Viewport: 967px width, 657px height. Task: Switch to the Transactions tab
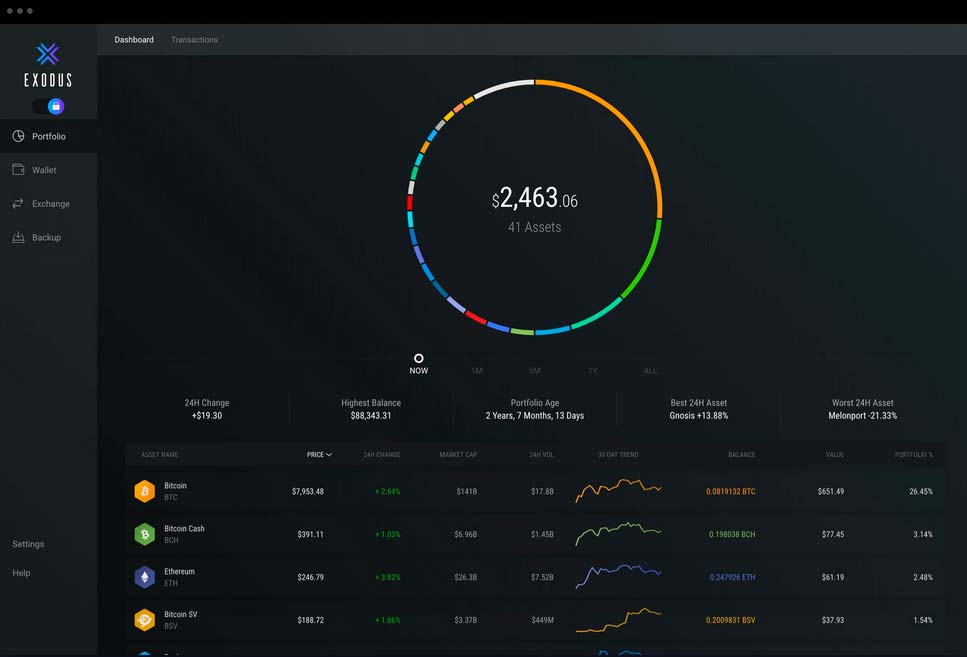[194, 39]
